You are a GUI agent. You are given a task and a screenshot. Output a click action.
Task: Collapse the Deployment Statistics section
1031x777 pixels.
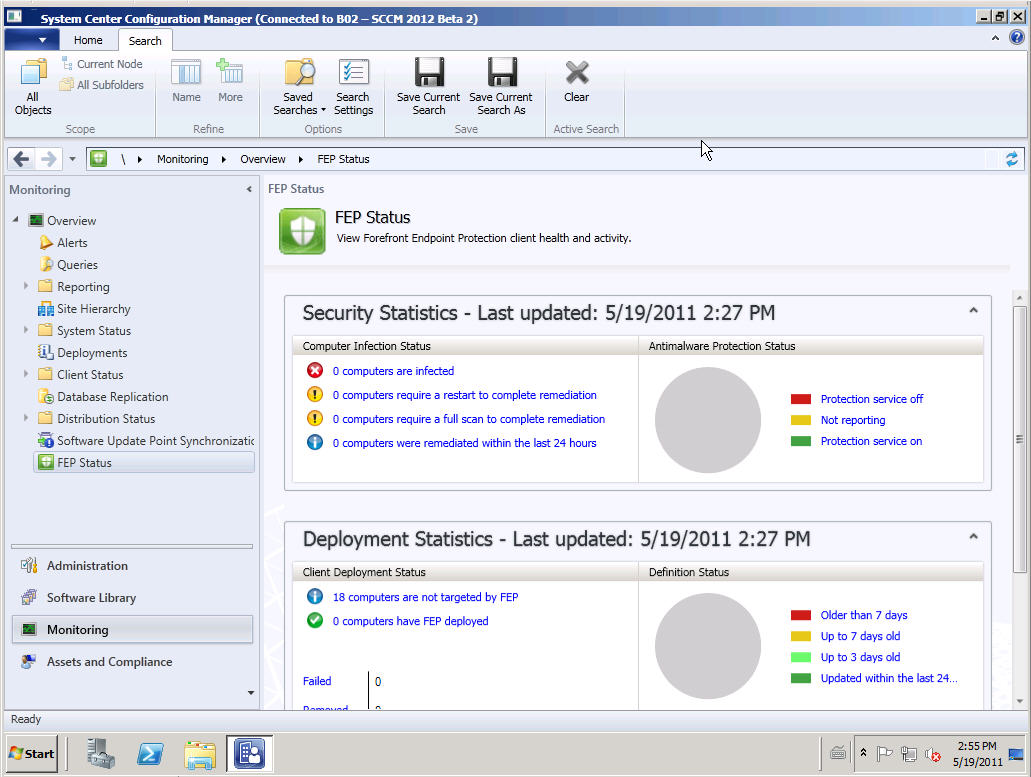[973, 536]
